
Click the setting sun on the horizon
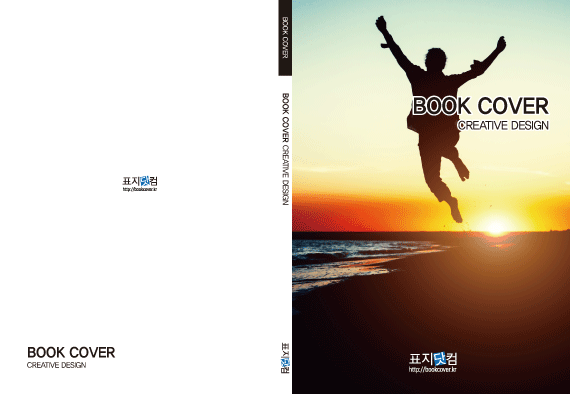click(495, 225)
